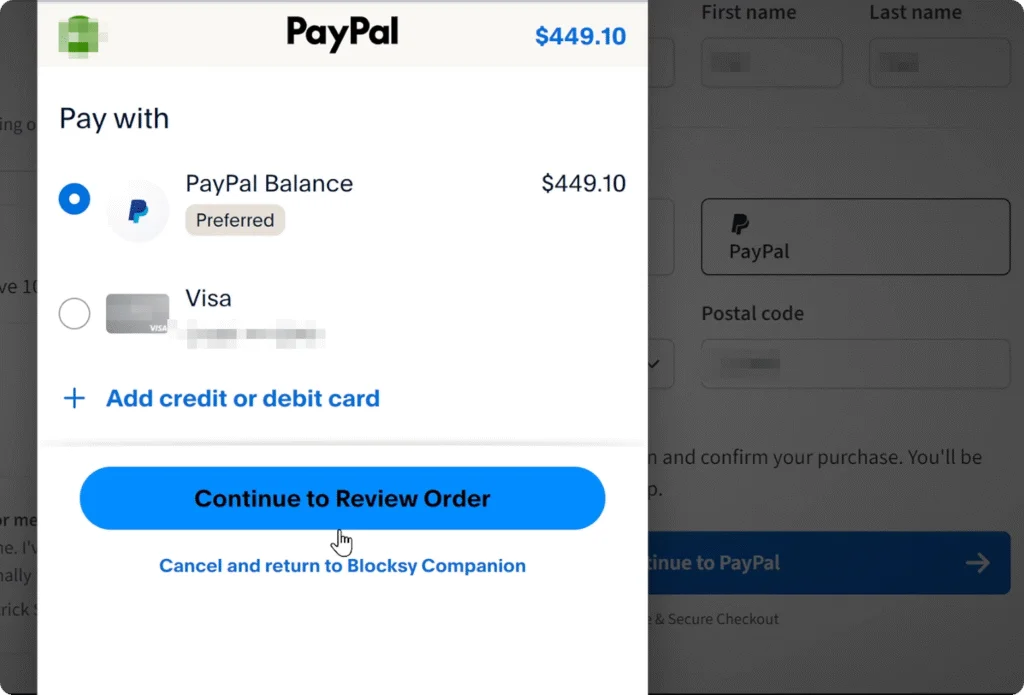Click Cancel and return to Blocksy Companion
The height and width of the screenshot is (695, 1024).
click(x=342, y=566)
